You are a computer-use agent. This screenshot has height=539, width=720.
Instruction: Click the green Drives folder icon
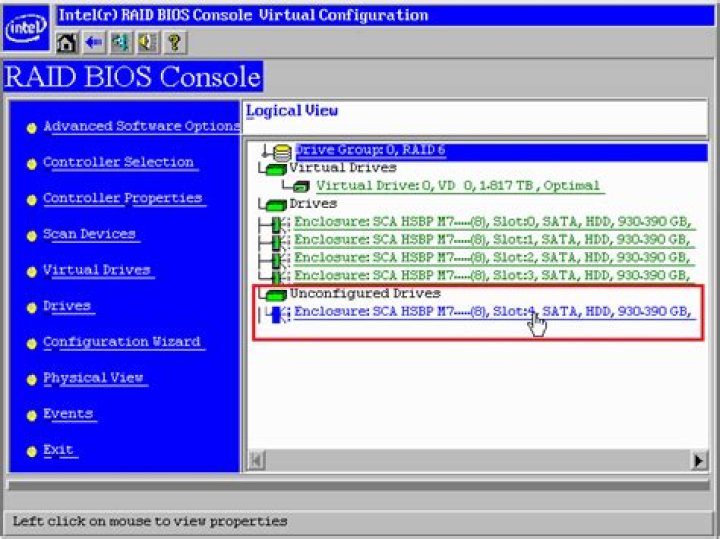(276, 205)
